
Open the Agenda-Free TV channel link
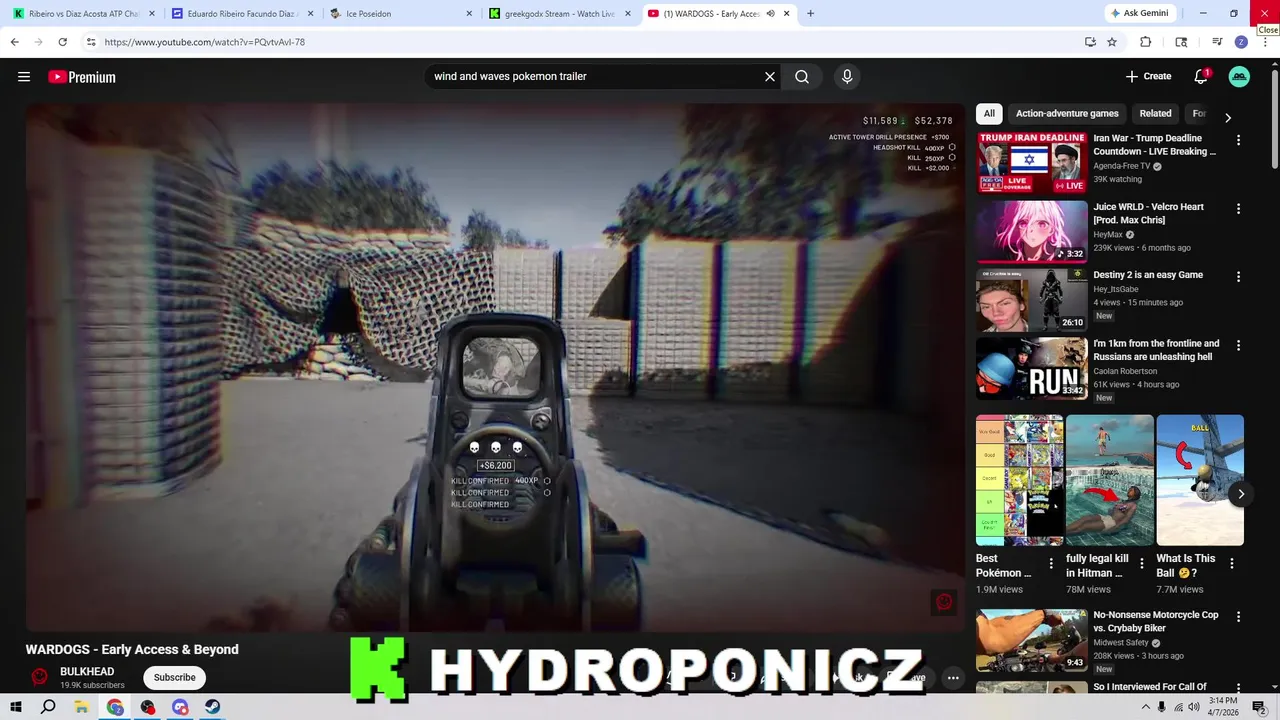click(1122, 166)
